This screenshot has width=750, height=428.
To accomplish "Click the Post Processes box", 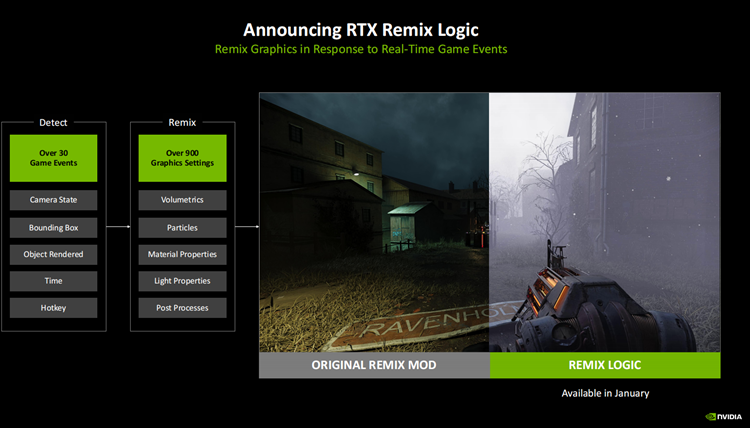I will [182, 307].
